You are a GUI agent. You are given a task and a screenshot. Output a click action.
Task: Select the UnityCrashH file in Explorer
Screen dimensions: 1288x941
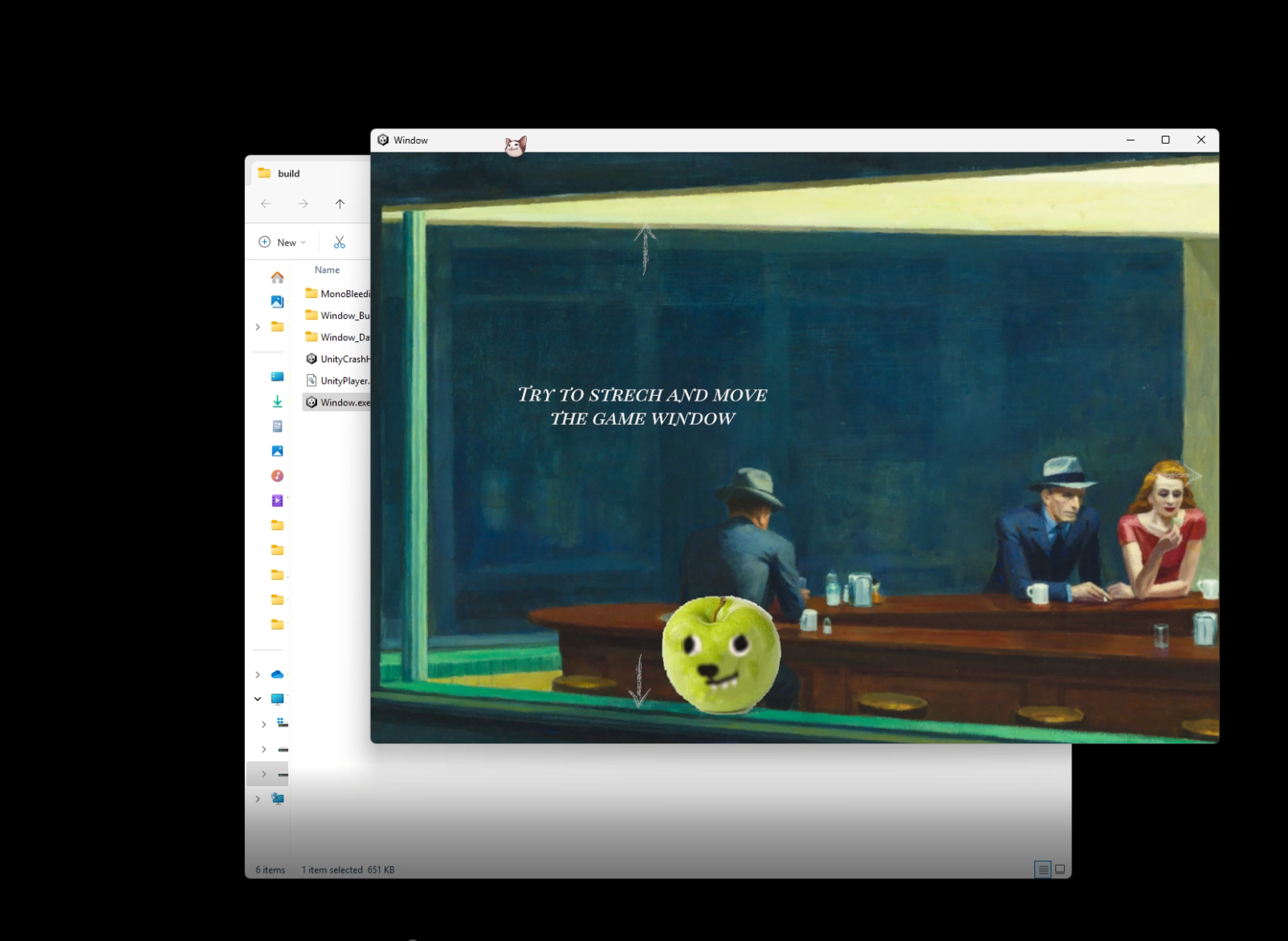tap(337, 359)
